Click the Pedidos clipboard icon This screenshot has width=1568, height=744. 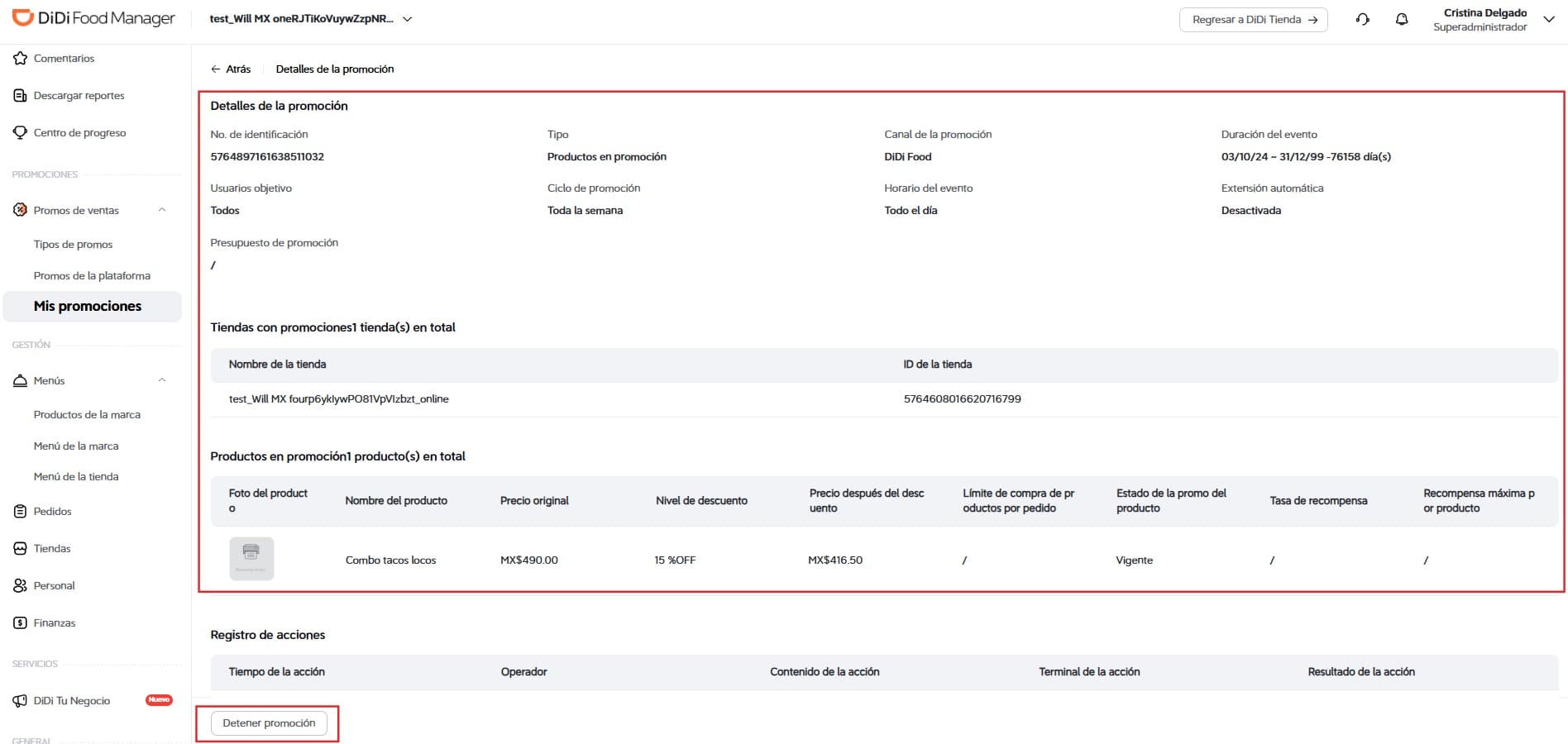click(x=20, y=511)
